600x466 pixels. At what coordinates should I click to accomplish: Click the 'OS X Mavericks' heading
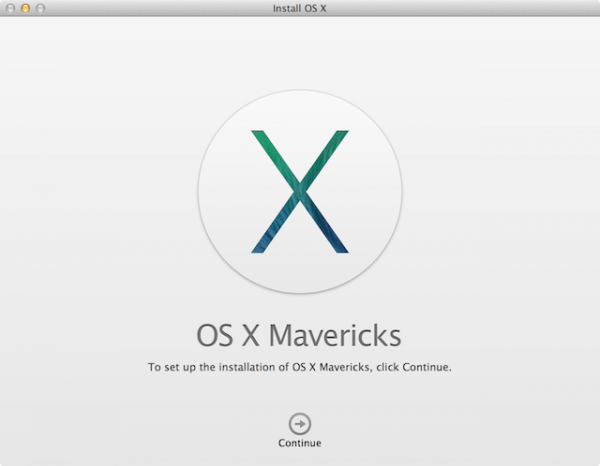(298, 335)
